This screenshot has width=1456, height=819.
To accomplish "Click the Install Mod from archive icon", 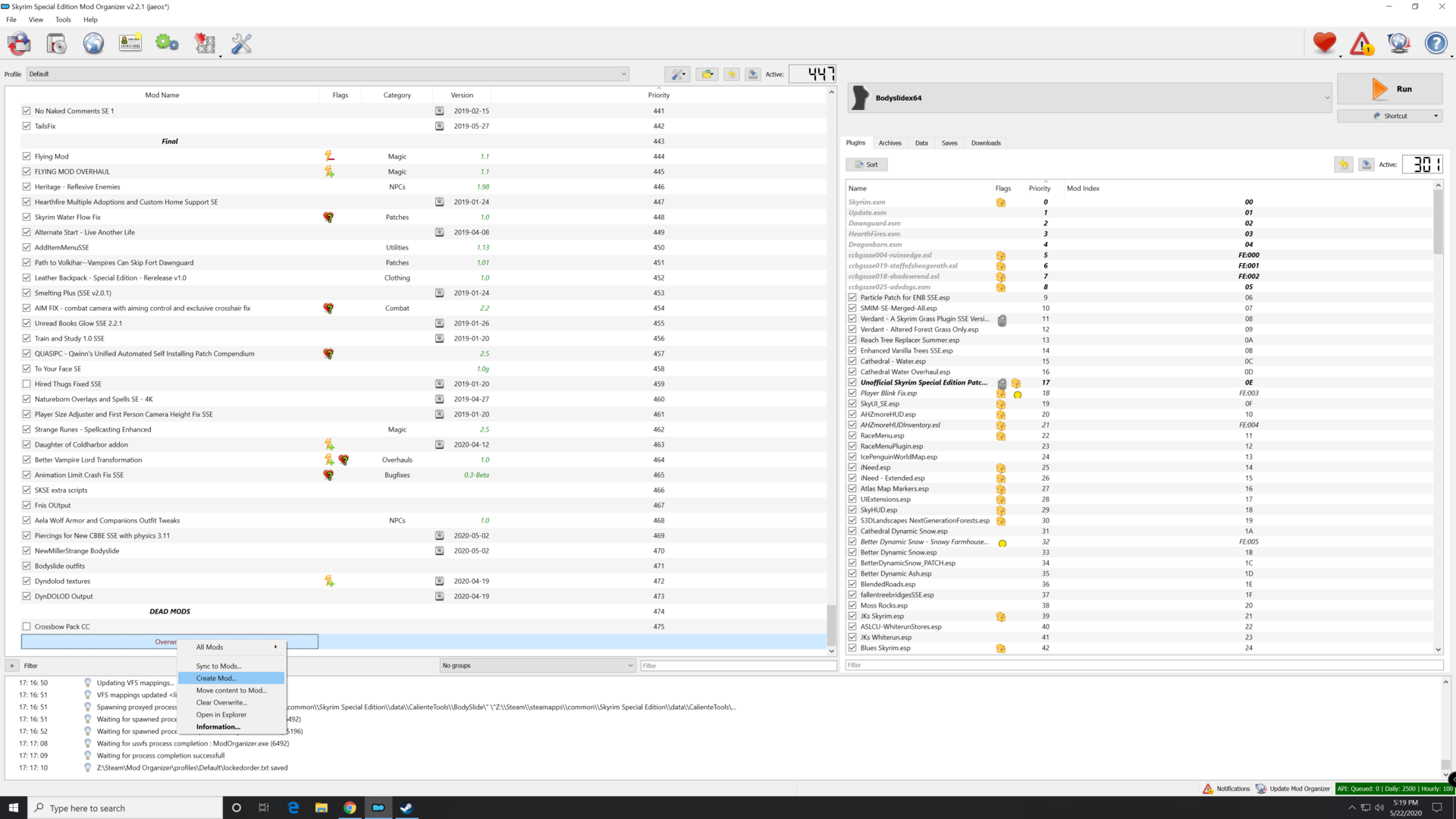I will (56, 44).
